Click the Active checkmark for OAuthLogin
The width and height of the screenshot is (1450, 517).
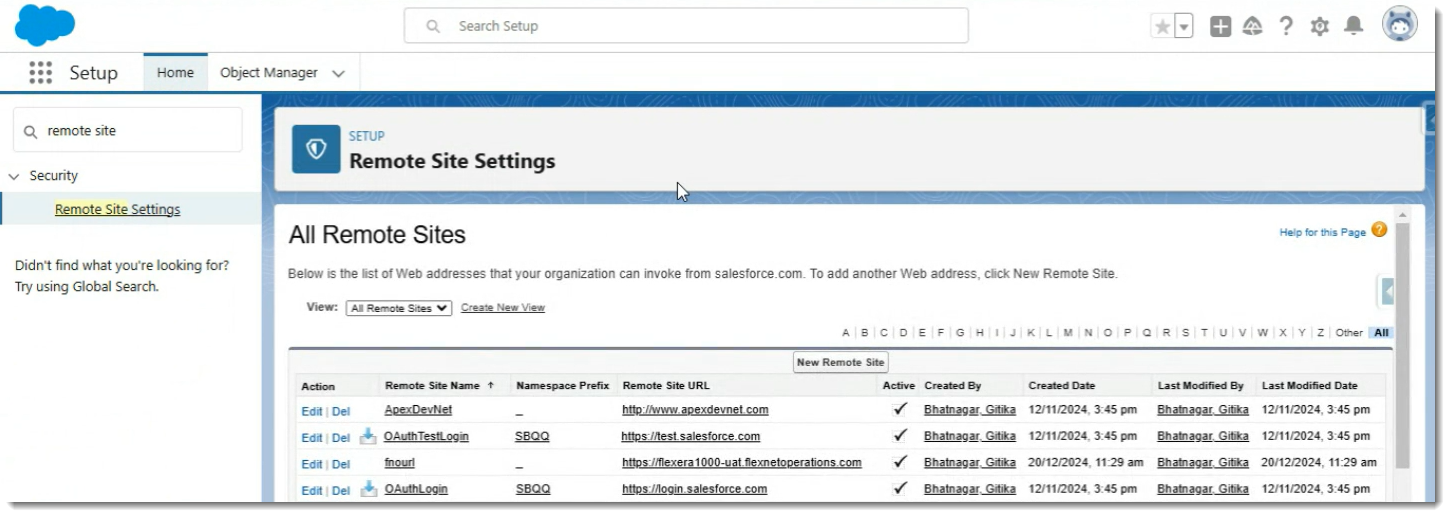[x=900, y=489]
